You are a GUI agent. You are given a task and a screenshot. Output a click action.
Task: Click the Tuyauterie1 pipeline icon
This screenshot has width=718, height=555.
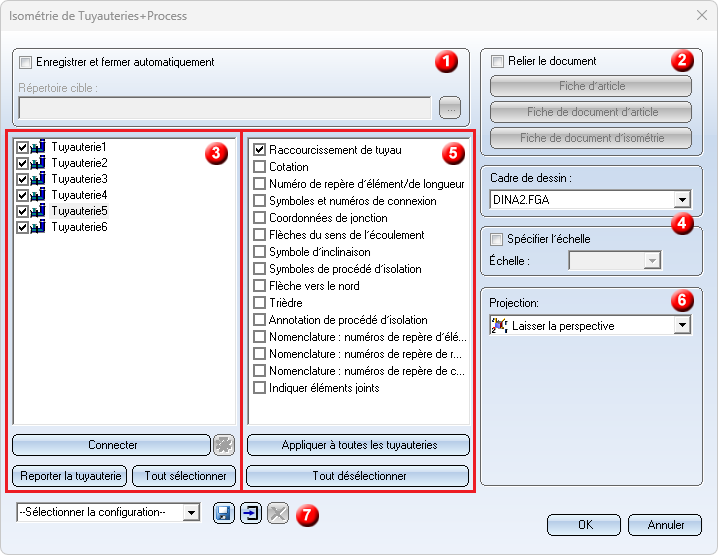coord(38,147)
